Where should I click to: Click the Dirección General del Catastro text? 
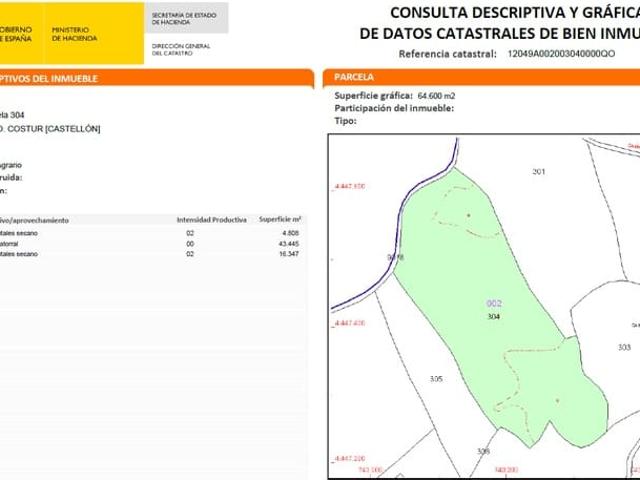pyautogui.click(x=181, y=50)
